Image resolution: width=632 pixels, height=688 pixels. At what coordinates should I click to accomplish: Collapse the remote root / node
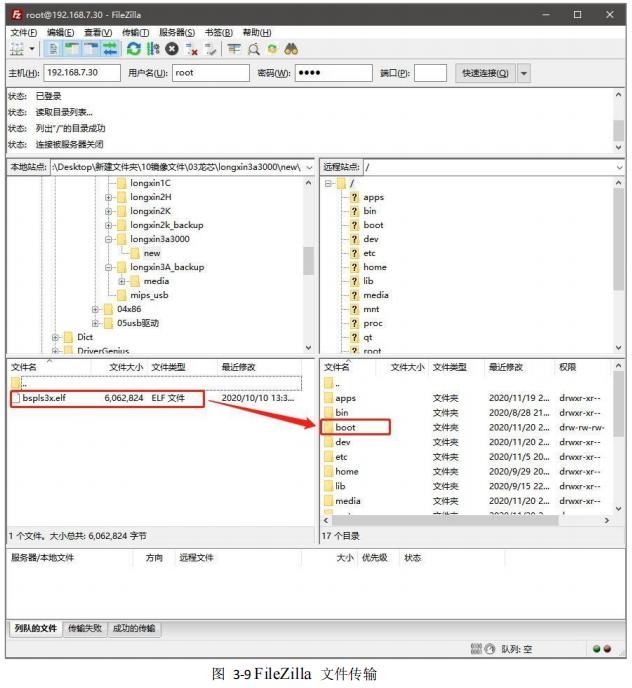tap(328, 183)
